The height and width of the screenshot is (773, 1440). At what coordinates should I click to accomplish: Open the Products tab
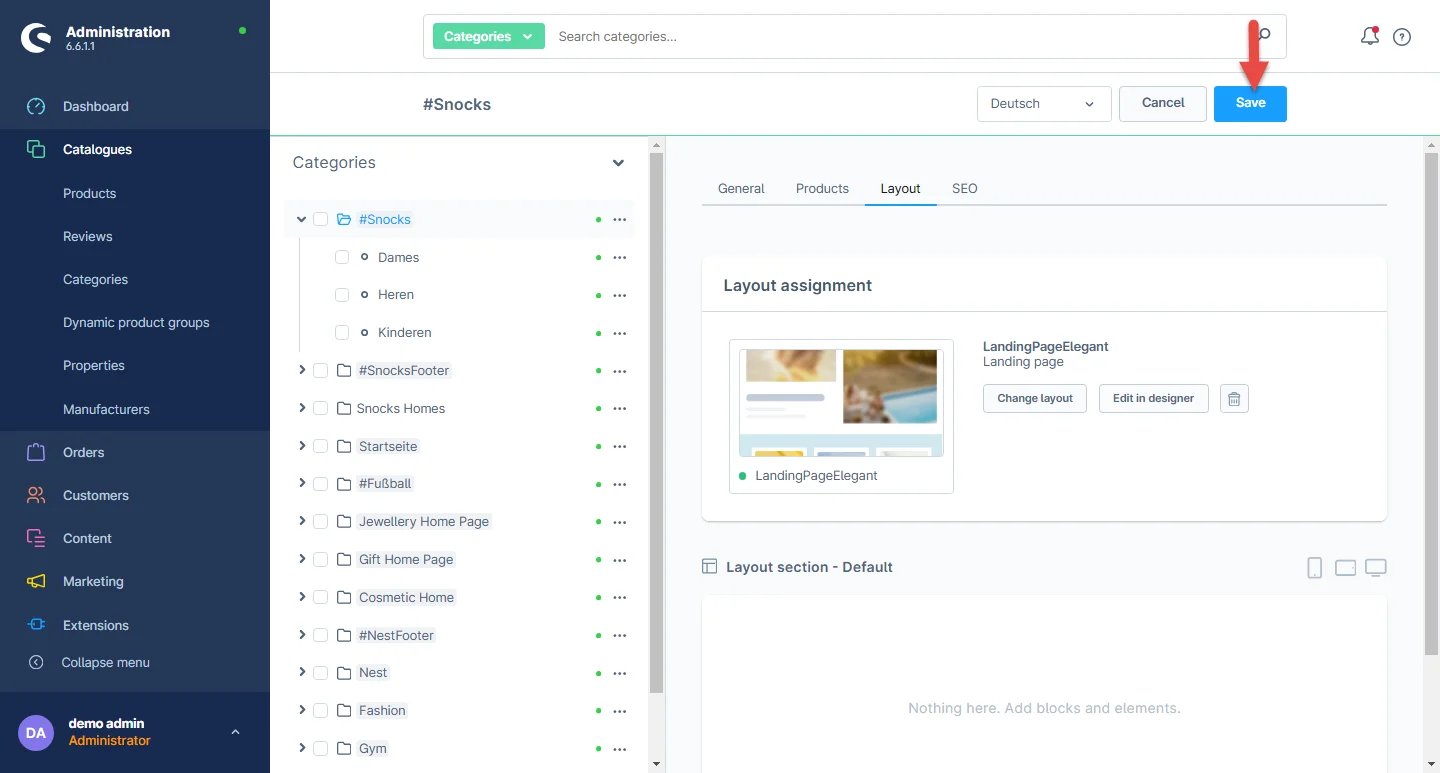822,188
